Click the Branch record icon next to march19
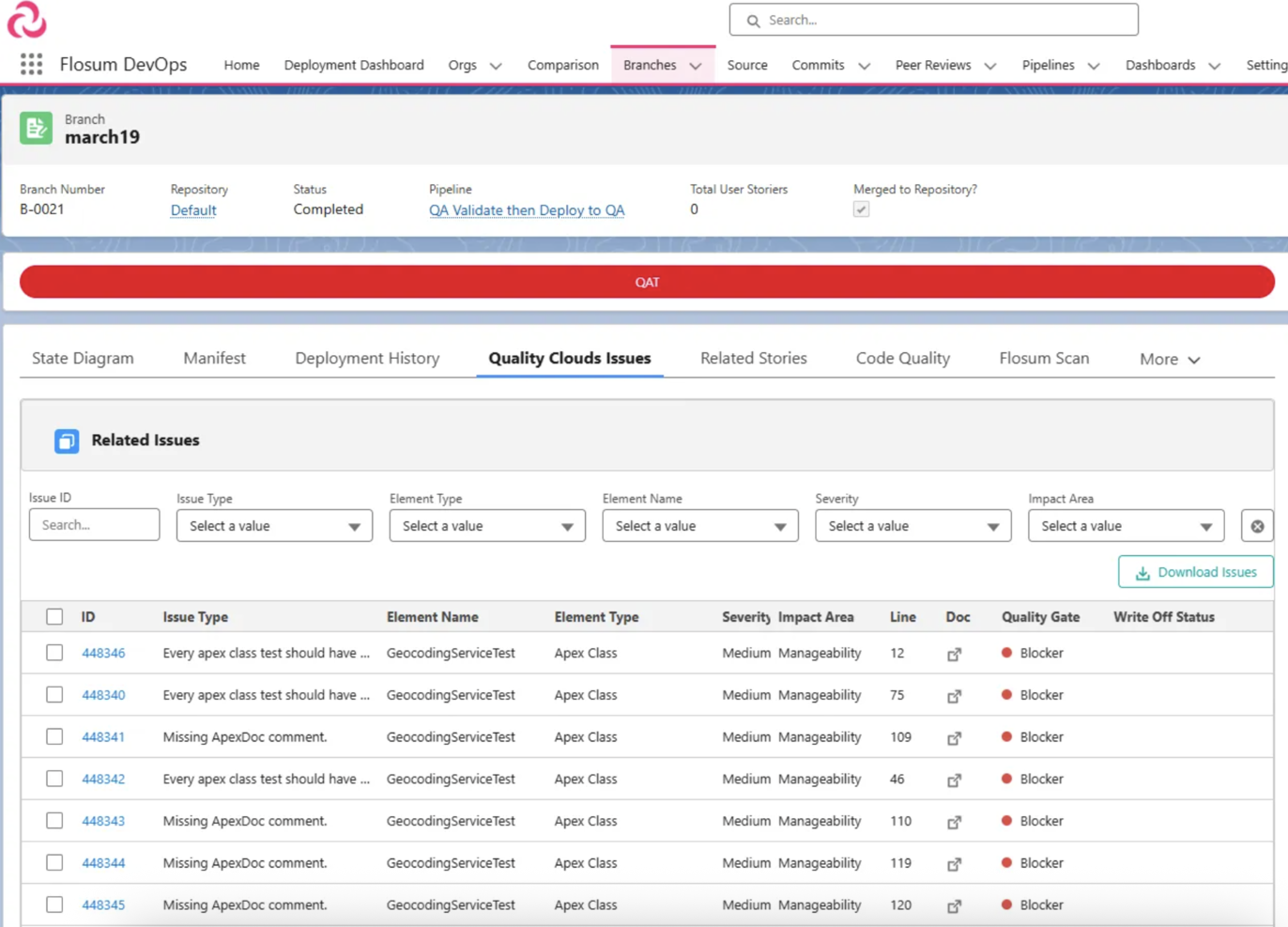 pos(35,127)
